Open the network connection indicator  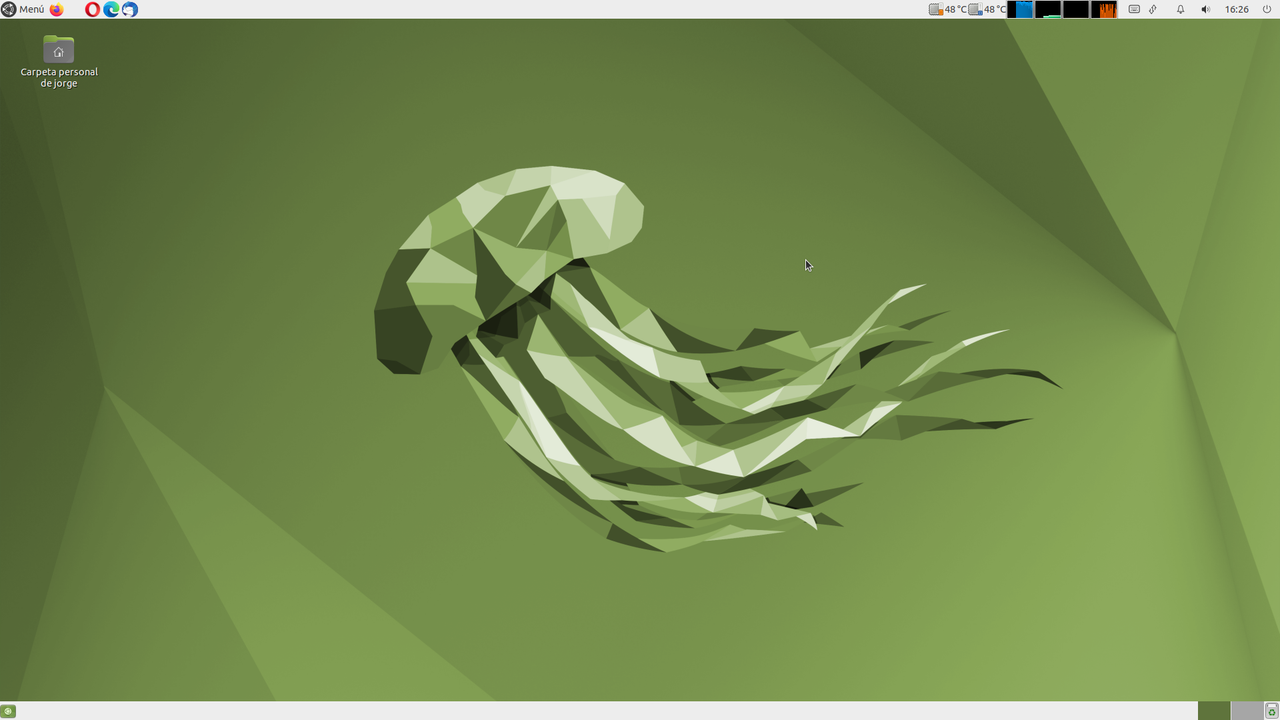1153,9
